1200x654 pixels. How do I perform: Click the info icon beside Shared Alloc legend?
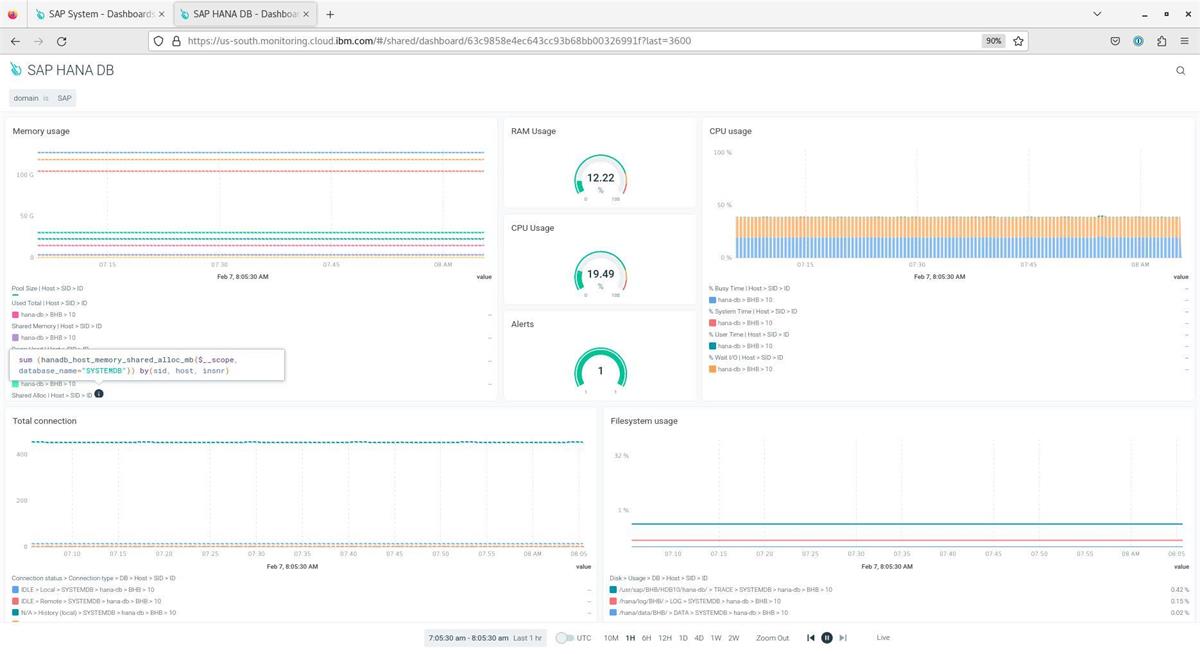point(99,394)
